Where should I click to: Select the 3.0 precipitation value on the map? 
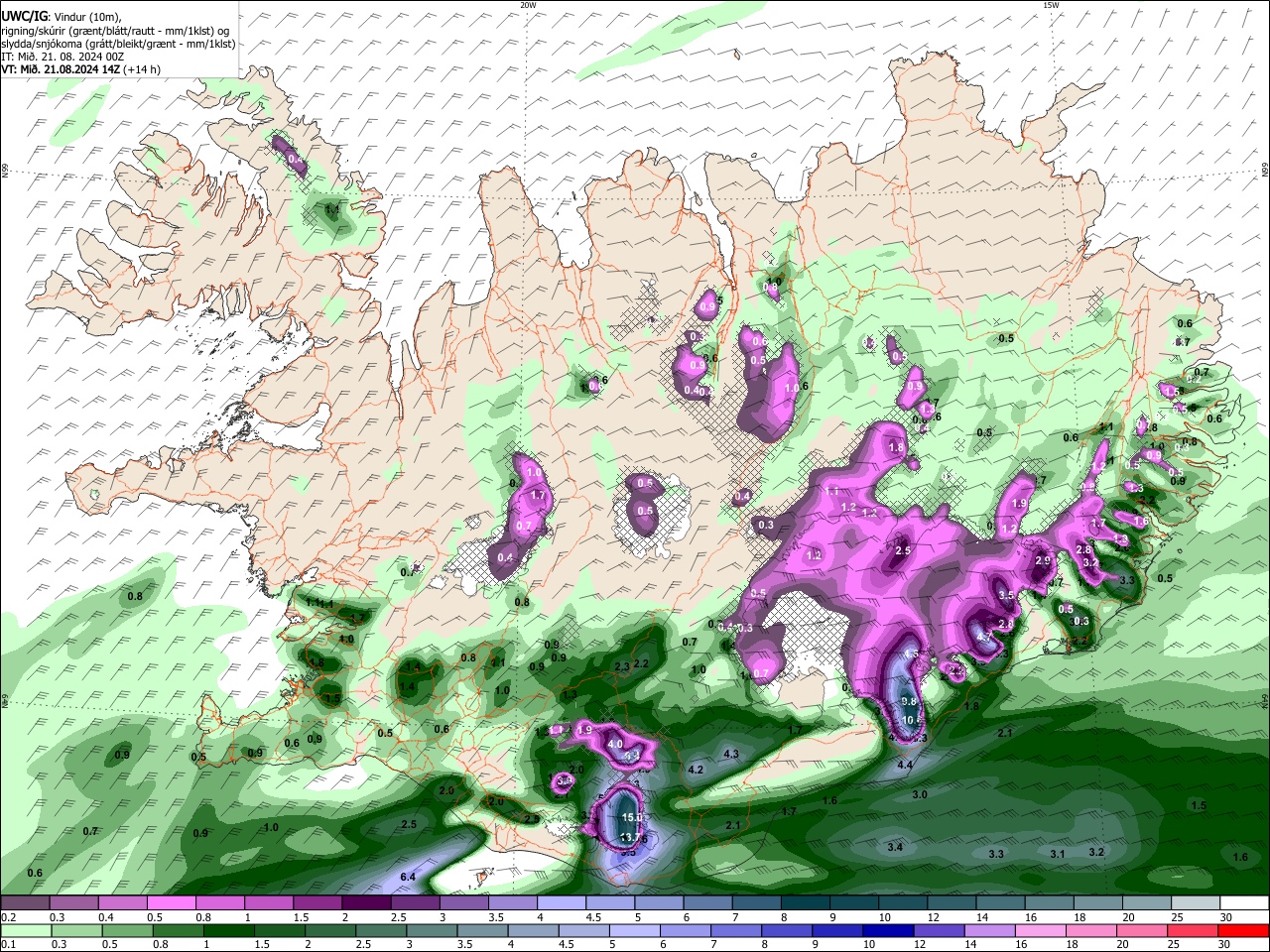coord(920,795)
